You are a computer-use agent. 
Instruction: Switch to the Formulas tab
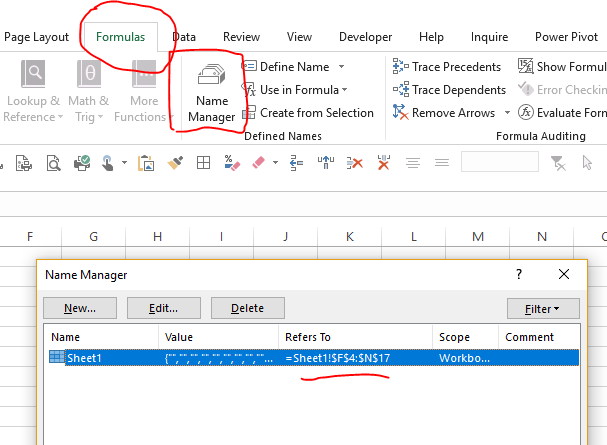tap(120, 37)
